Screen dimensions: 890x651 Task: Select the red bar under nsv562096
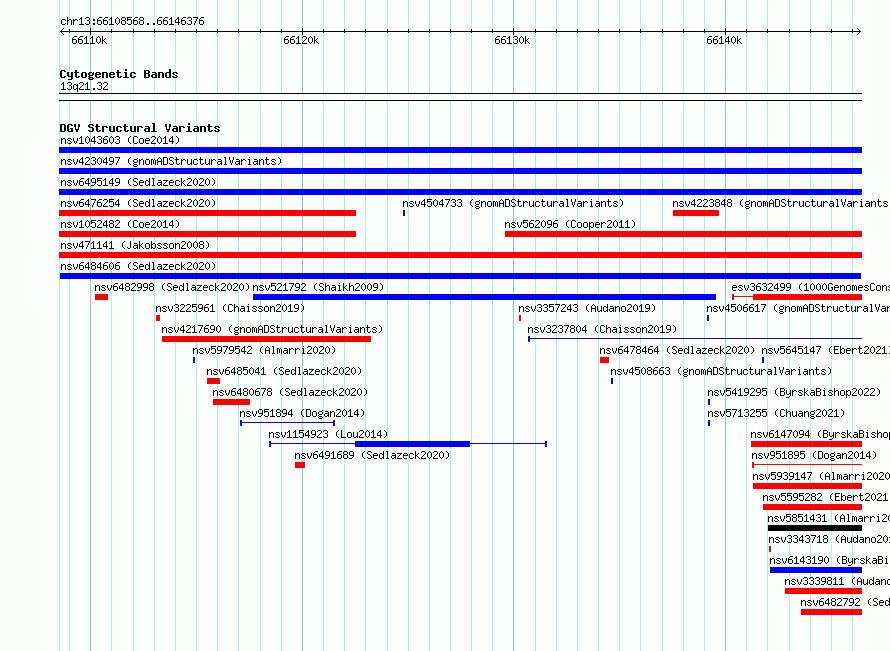683,234
